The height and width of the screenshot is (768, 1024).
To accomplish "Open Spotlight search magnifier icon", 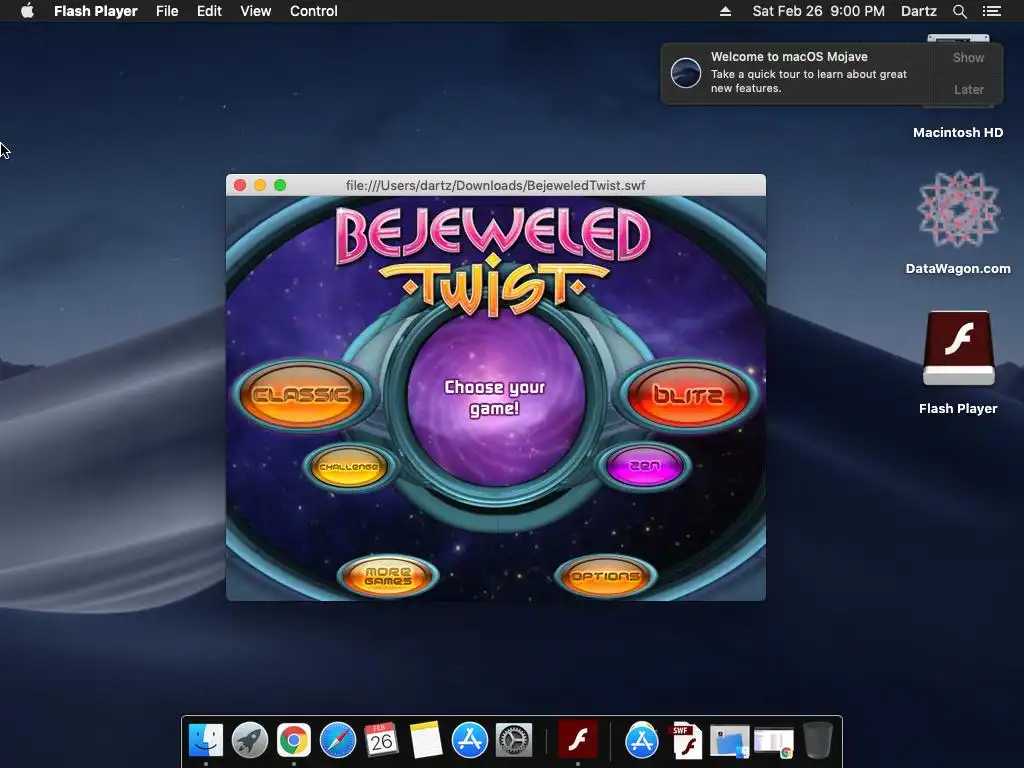I will pyautogui.click(x=959, y=11).
